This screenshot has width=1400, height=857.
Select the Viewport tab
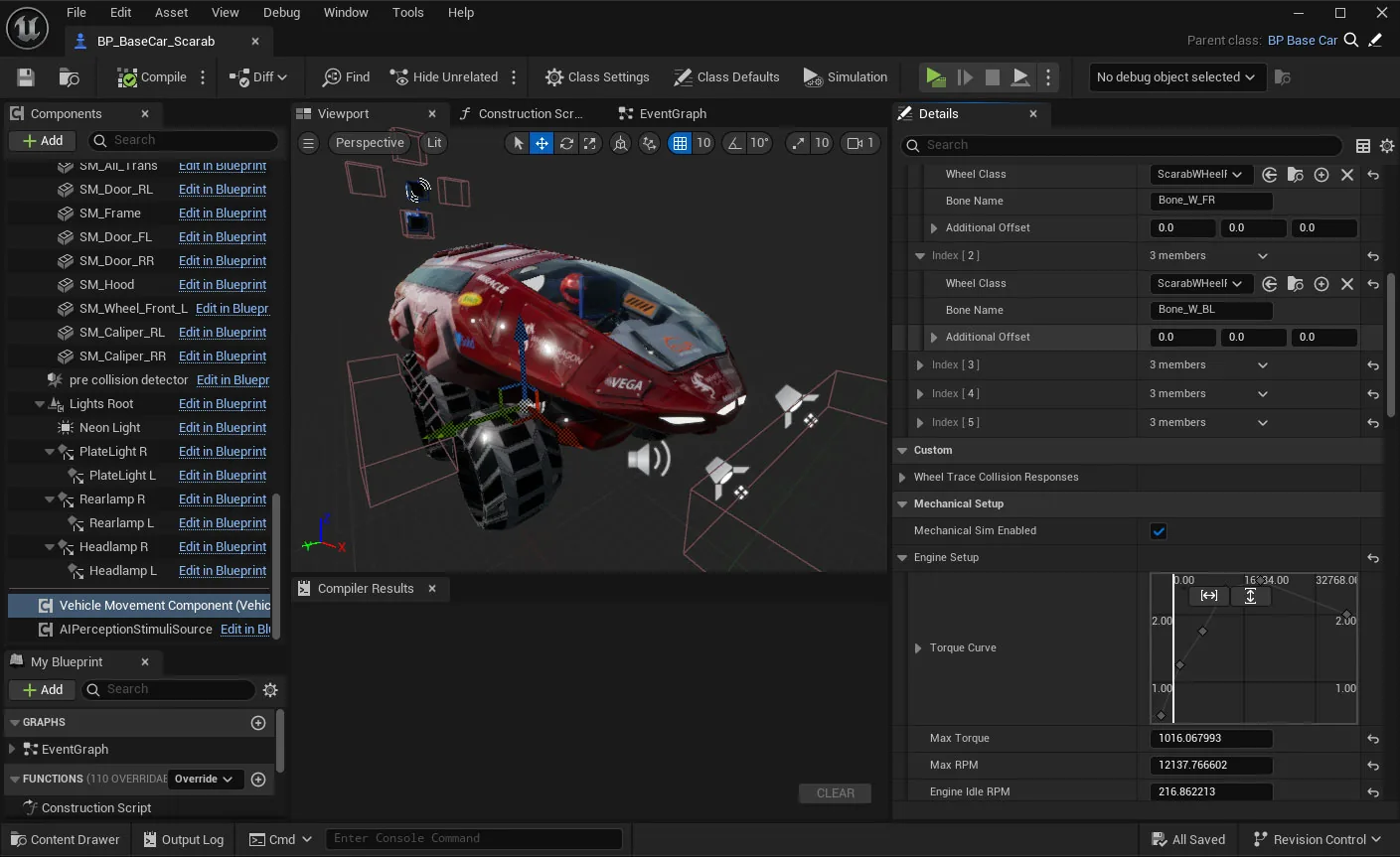click(x=343, y=113)
